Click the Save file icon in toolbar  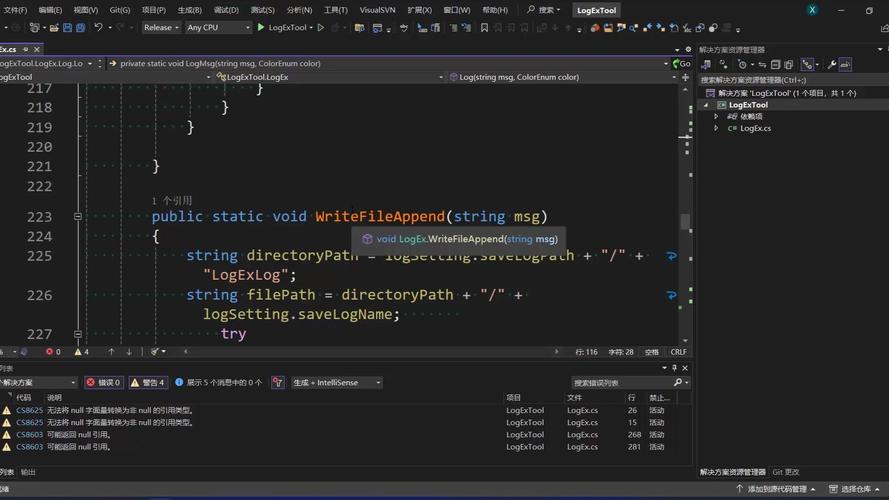pyautogui.click(x=67, y=27)
